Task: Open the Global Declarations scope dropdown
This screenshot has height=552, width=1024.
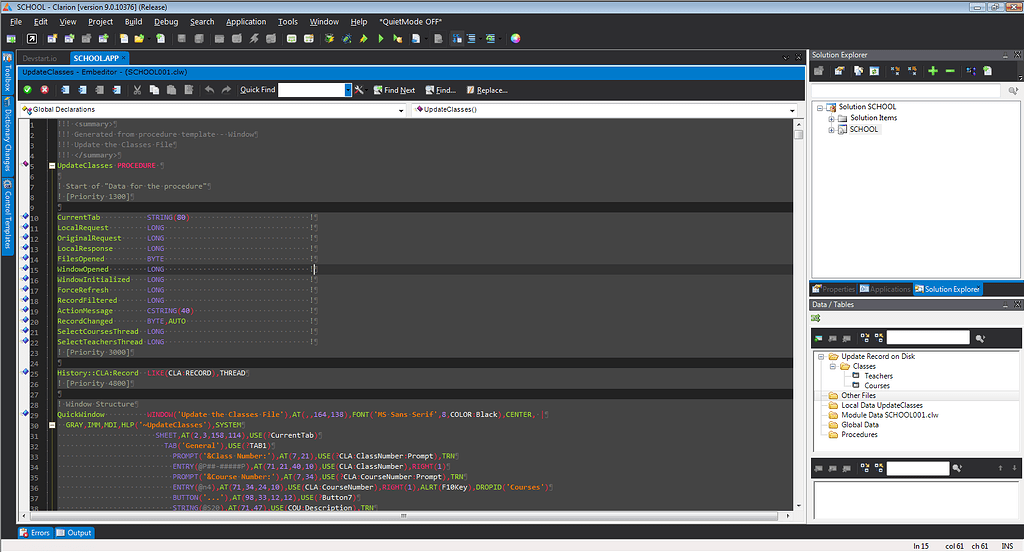Action: pos(403,109)
